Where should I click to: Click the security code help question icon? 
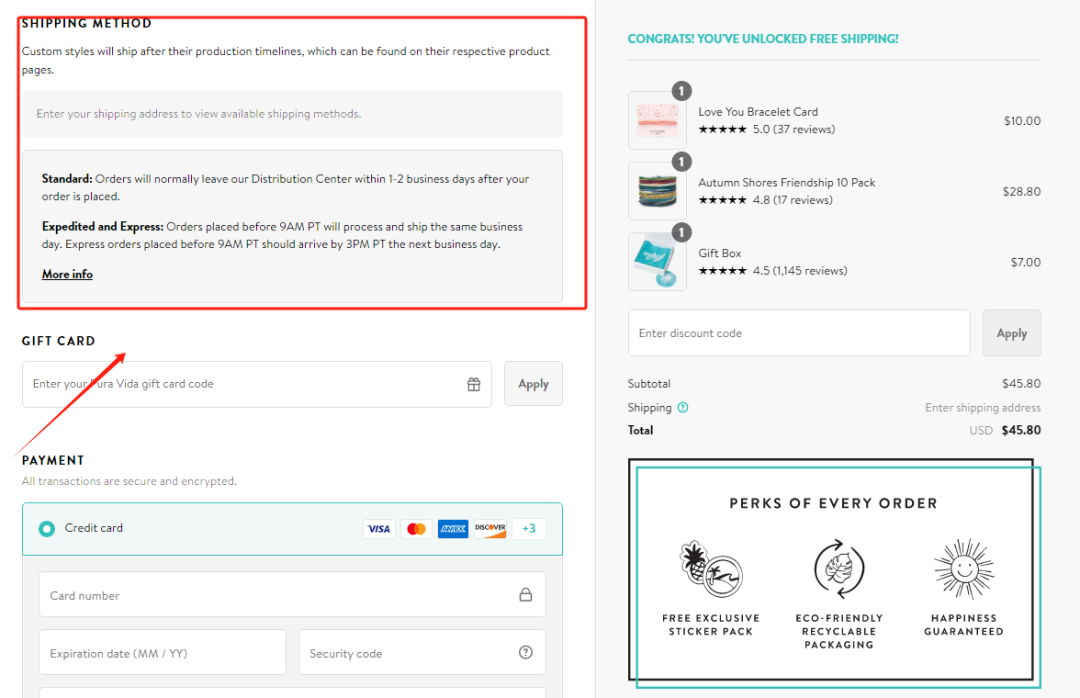pos(525,653)
